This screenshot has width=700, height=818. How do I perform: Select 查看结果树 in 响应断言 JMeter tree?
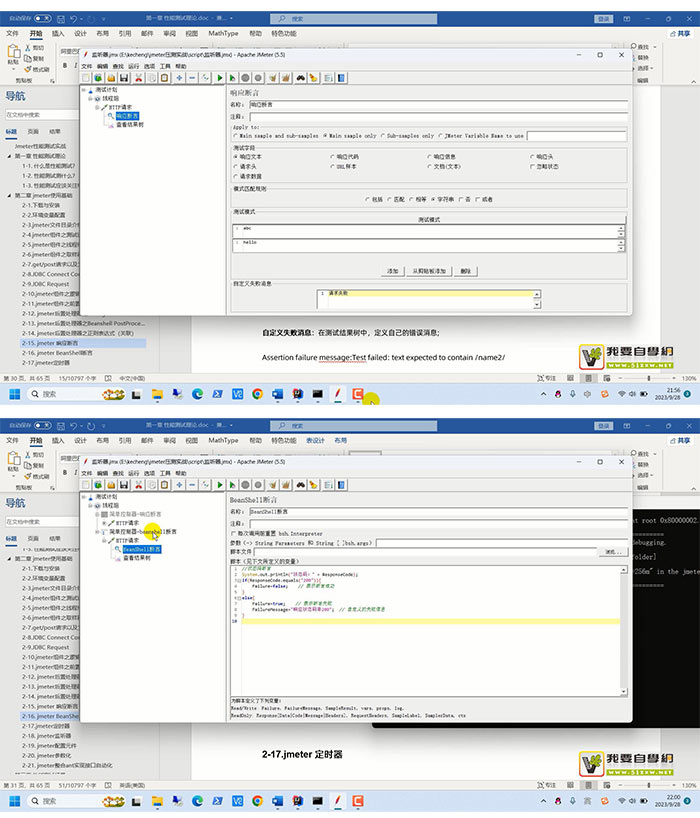[130, 125]
